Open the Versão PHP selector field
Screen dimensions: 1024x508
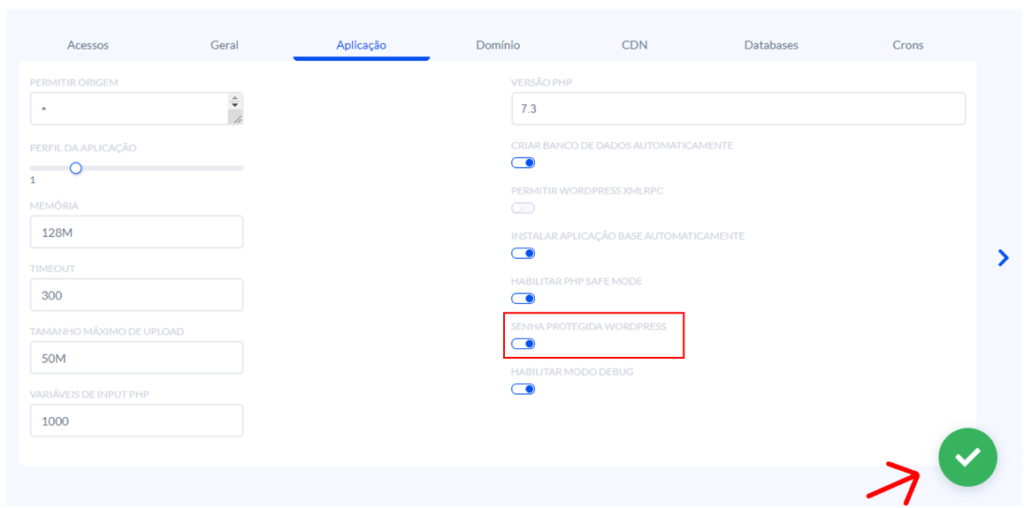738,109
